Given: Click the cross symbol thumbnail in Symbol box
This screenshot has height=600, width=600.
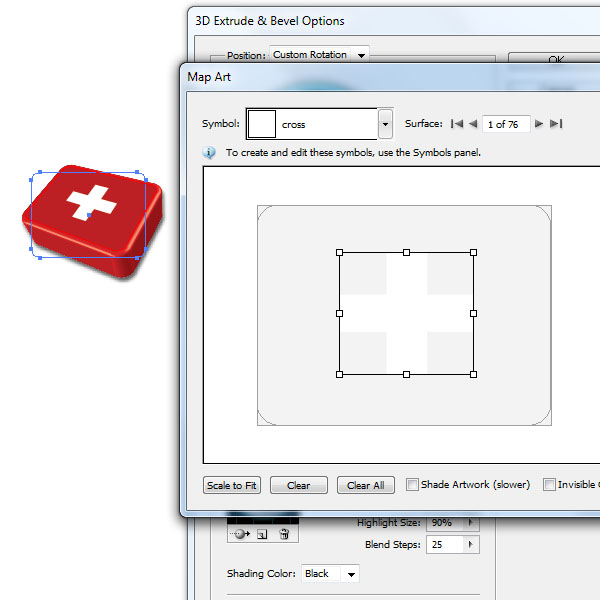Looking at the screenshot, I should tap(262, 124).
